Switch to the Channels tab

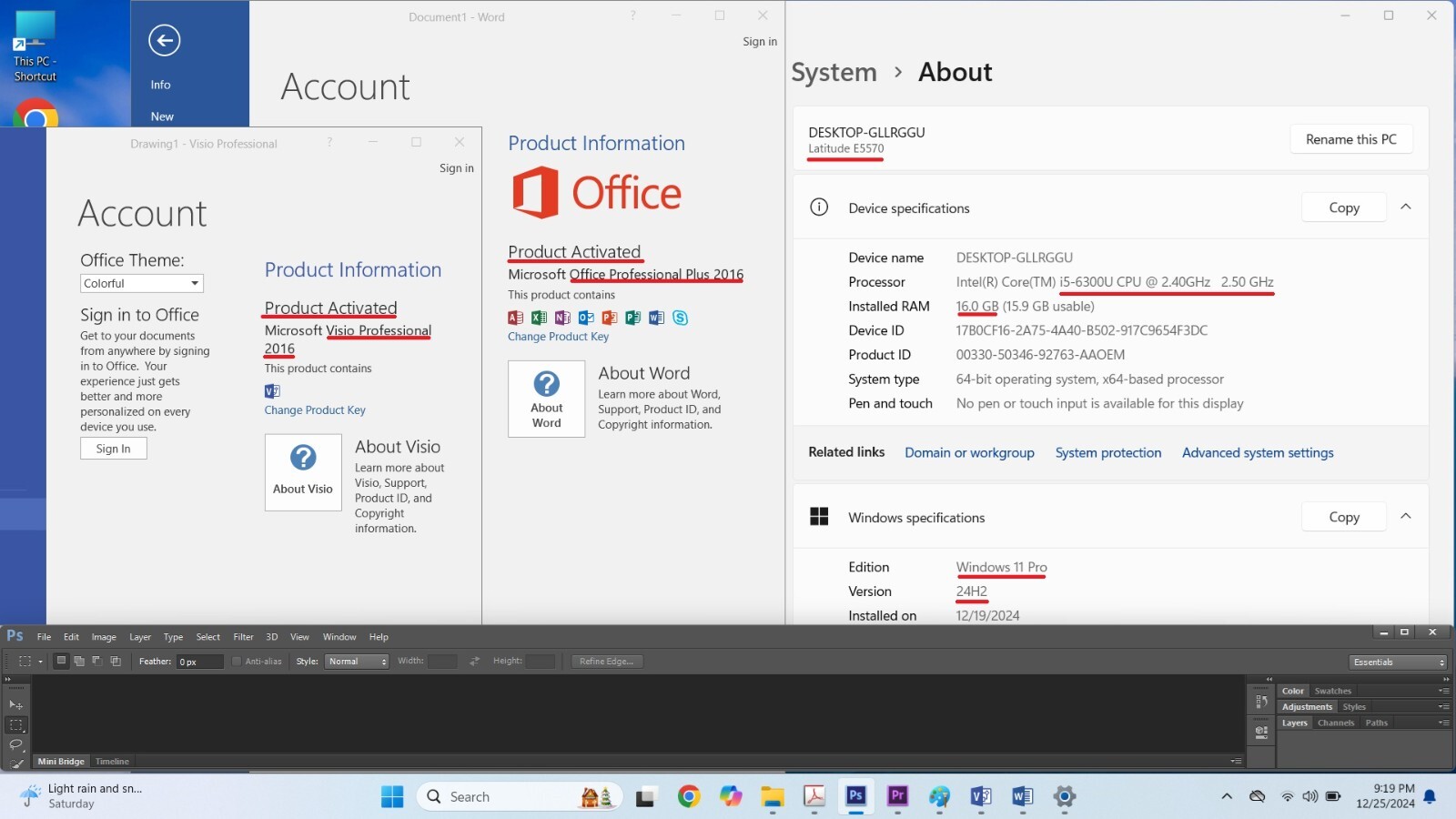[x=1336, y=723]
